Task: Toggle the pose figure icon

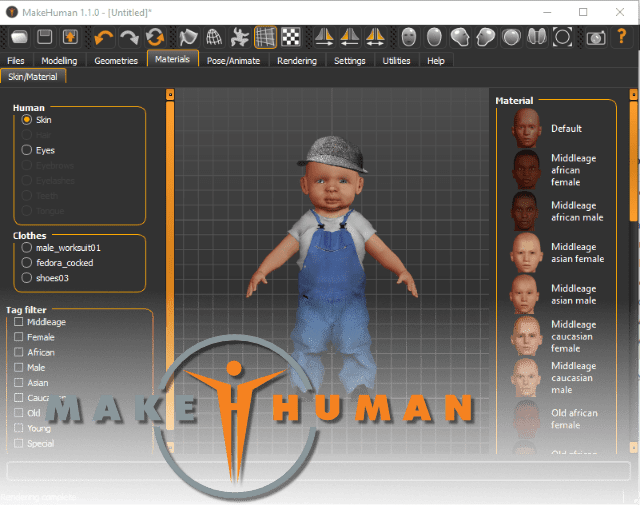Action: click(240, 38)
